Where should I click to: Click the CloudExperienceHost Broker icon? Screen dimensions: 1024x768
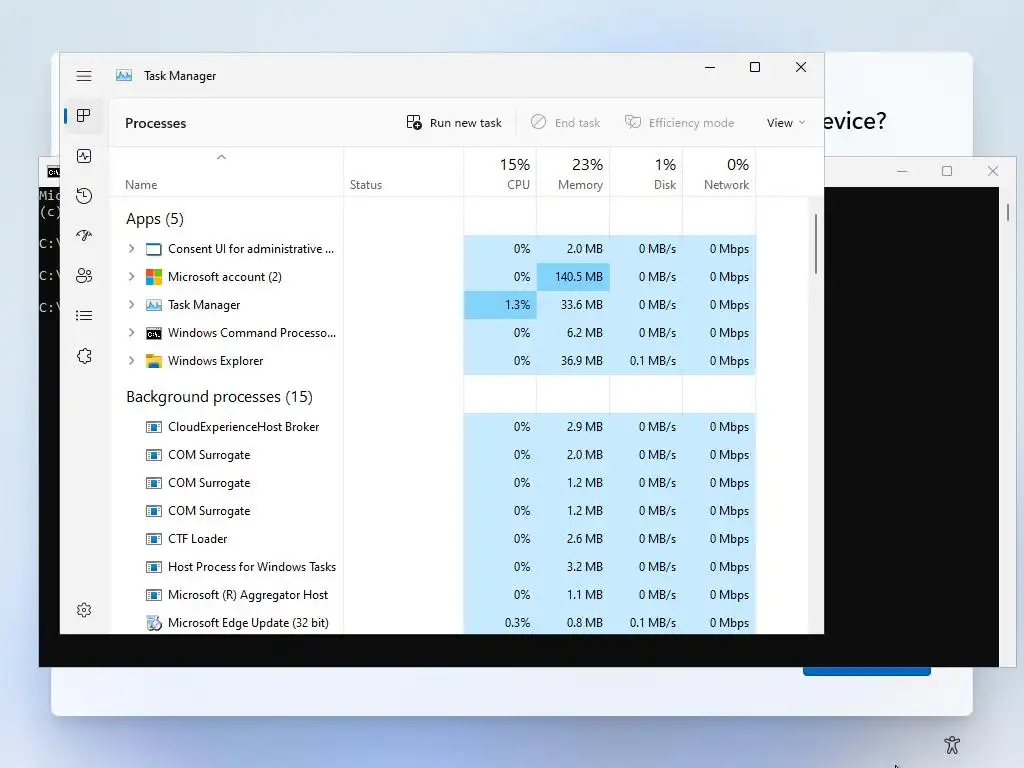point(153,427)
